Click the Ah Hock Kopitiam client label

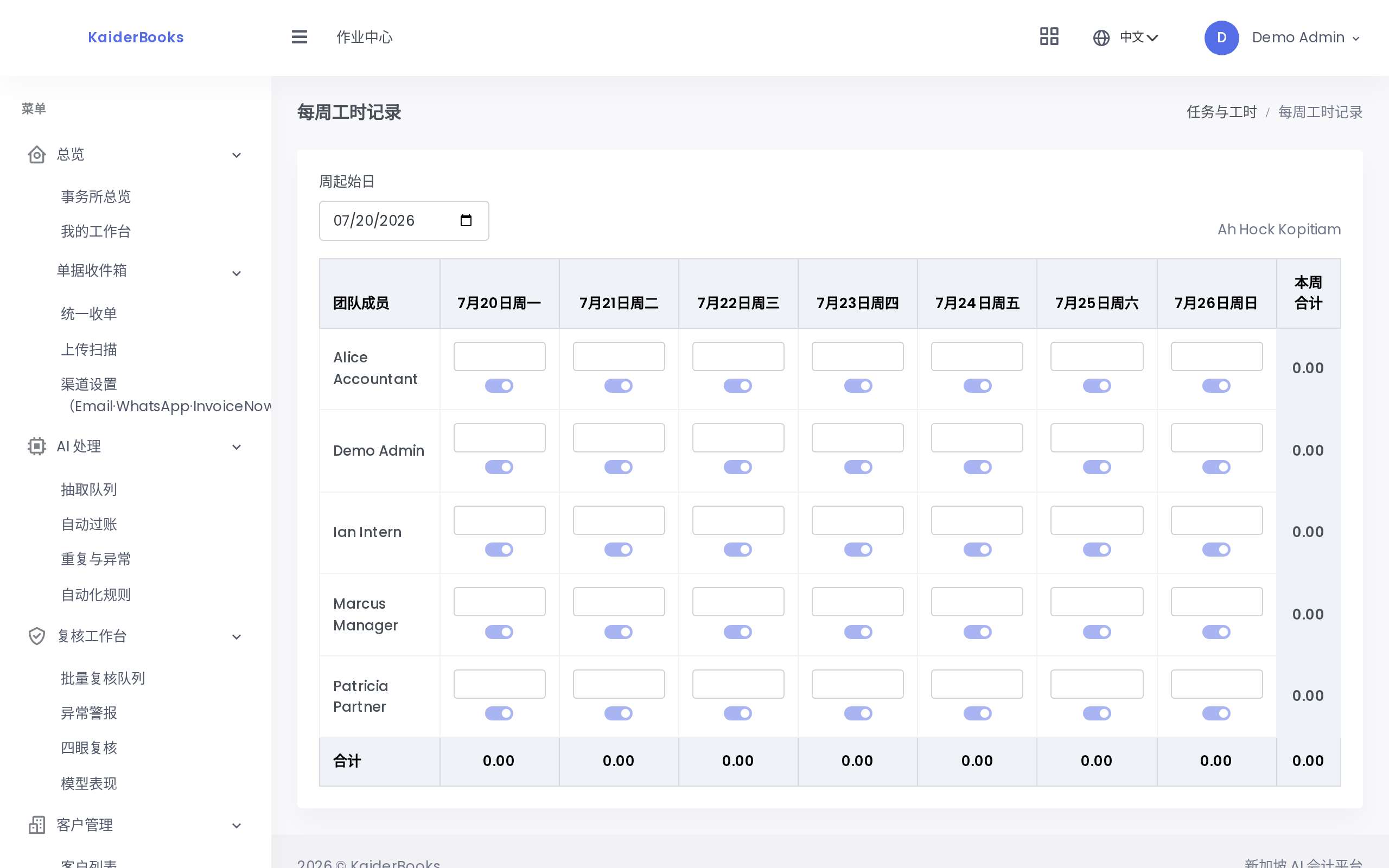point(1279,229)
